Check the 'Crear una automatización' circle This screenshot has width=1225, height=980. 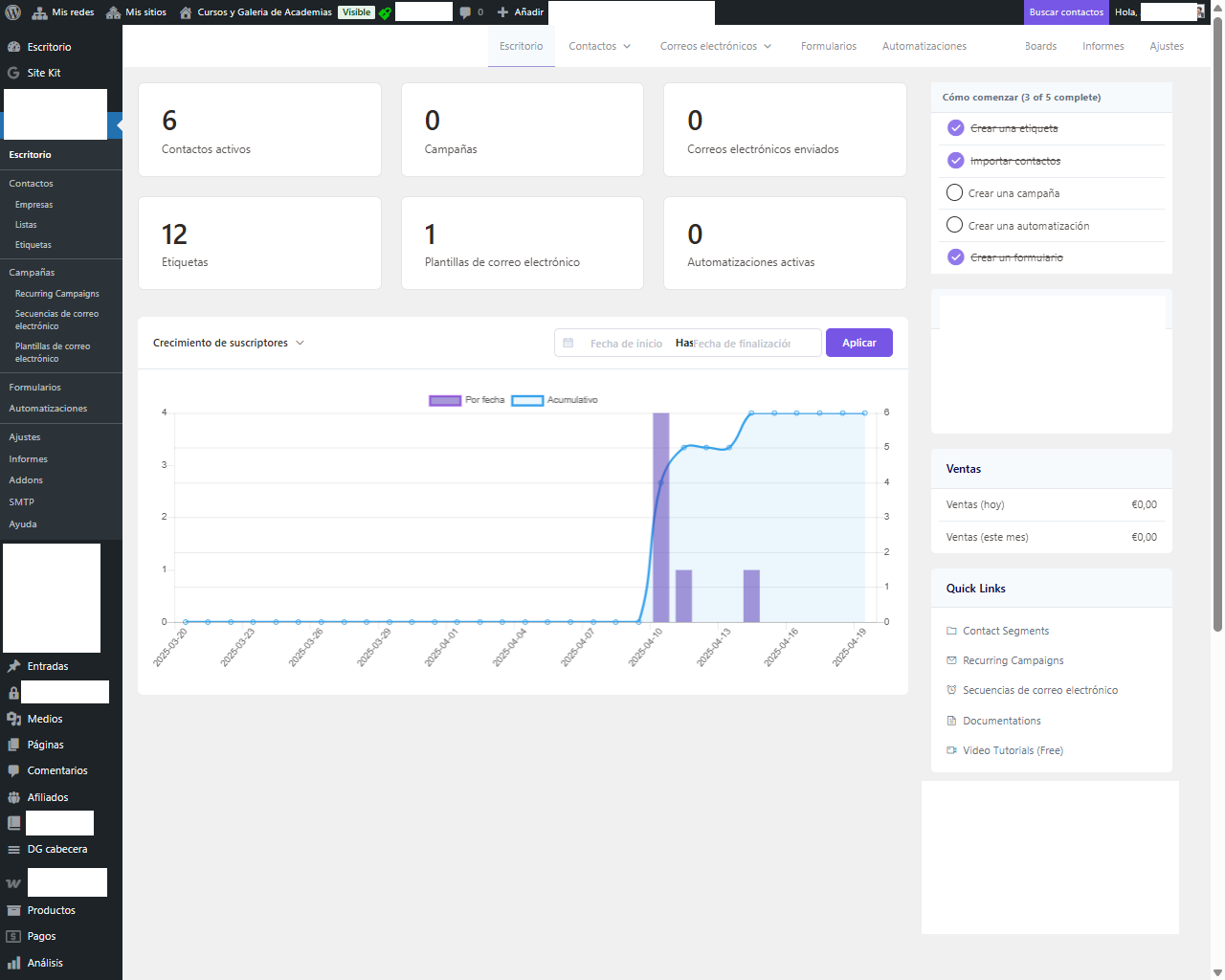pyautogui.click(x=954, y=225)
